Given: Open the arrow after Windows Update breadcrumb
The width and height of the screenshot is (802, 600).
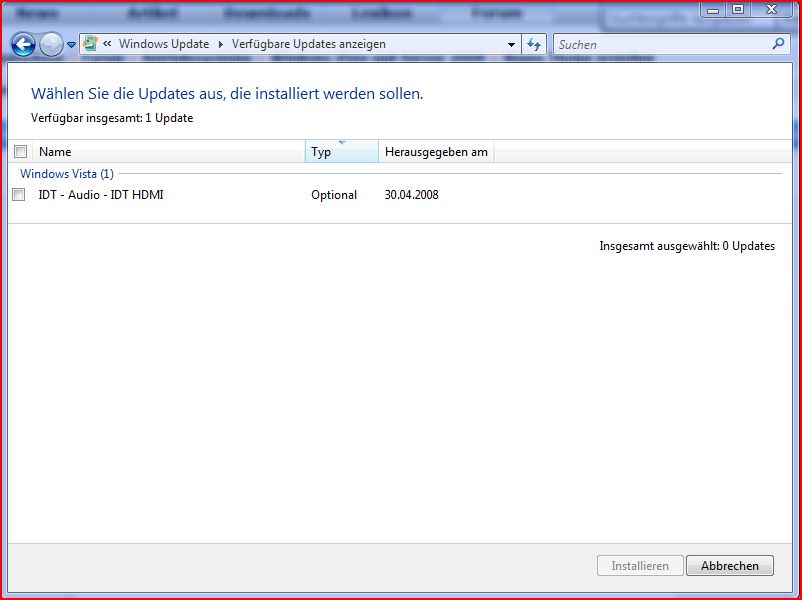Looking at the screenshot, I should click(x=220, y=45).
